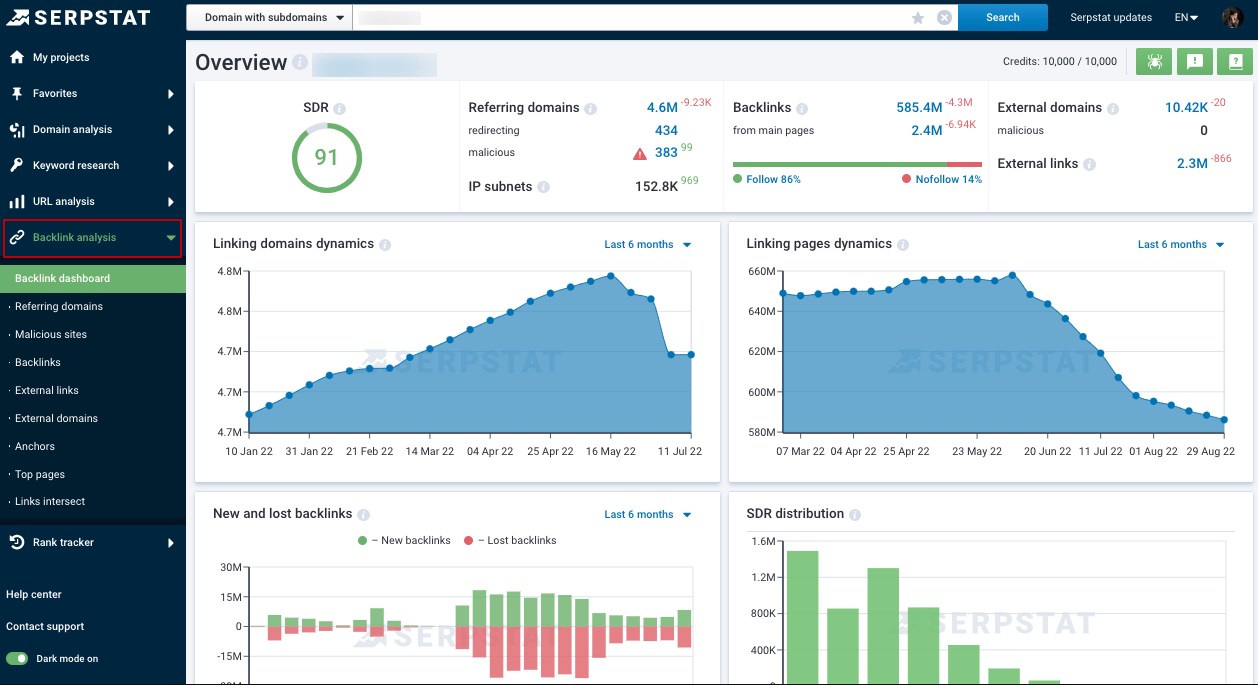Toggle New backlinks legend series
Screen dimensions: 1258x685
coord(404,540)
